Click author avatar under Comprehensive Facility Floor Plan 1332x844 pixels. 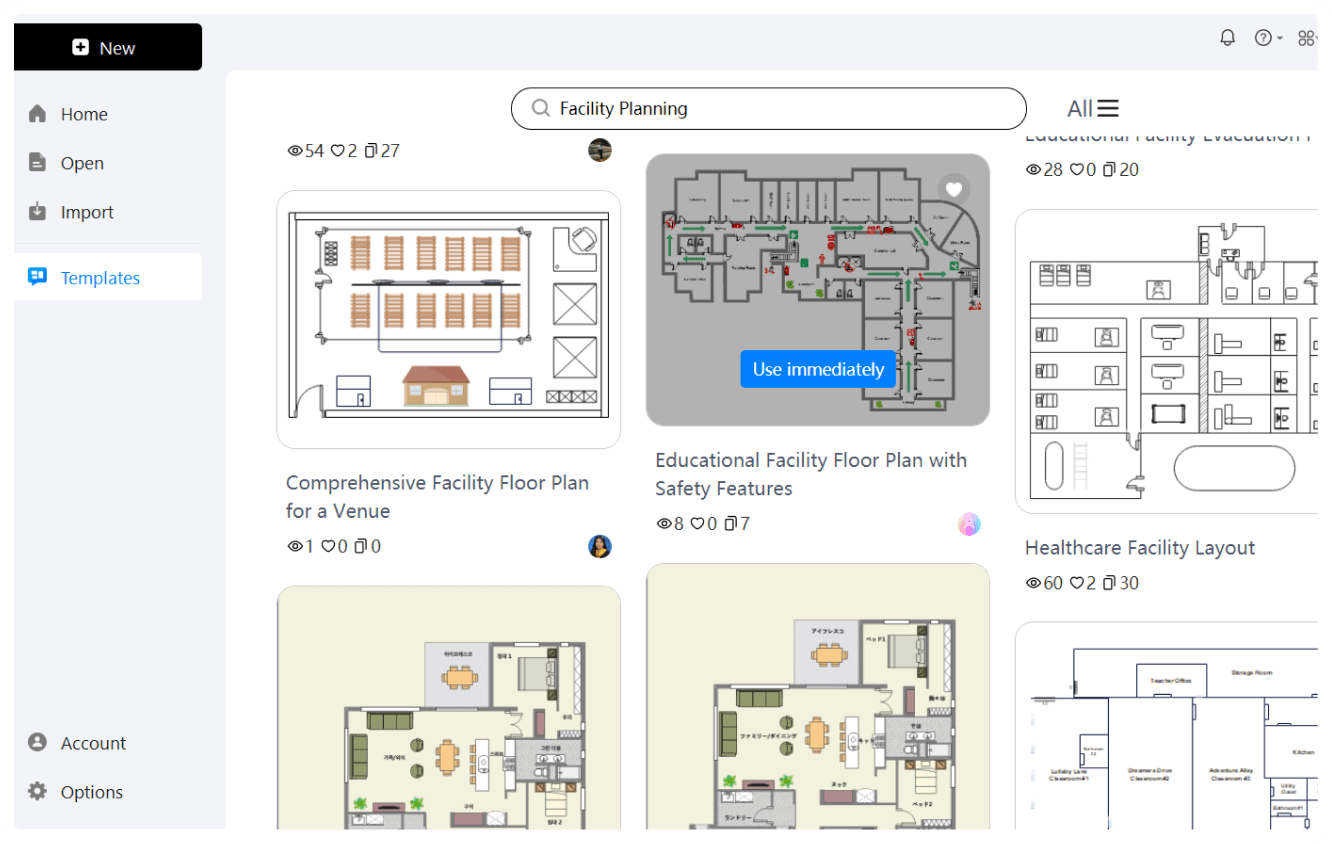(600, 546)
